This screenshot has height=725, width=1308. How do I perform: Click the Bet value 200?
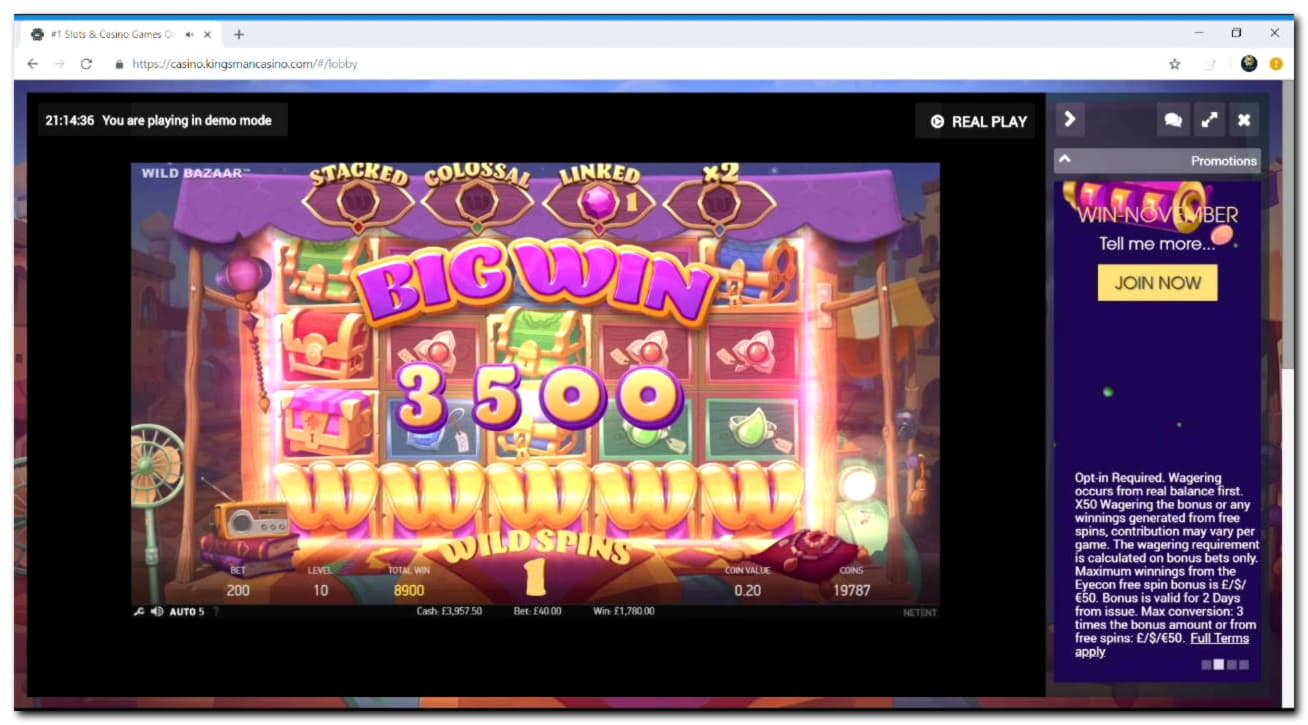click(238, 590)
